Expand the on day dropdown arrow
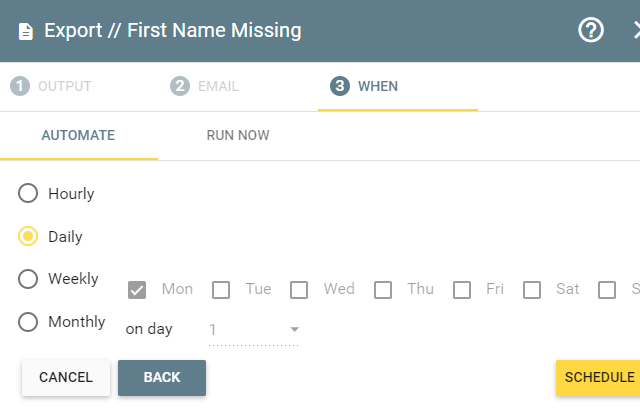Screen dimensions: 640x411 pos(294,329)
